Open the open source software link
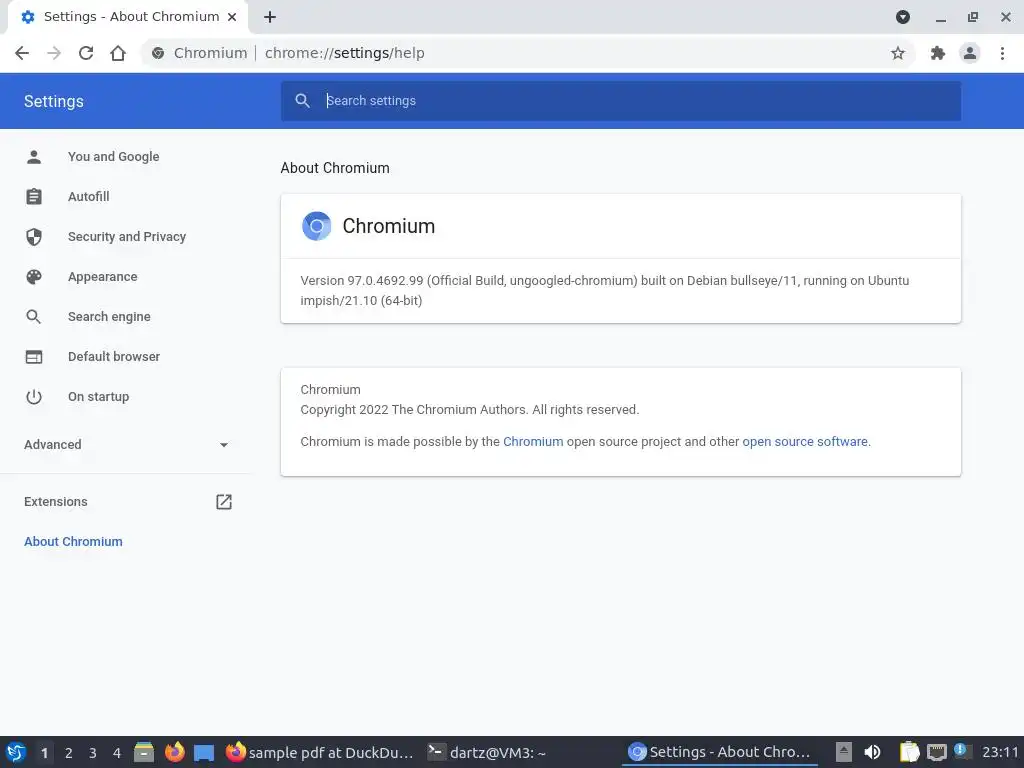Viewport: 1024px width, 768px height. pos(805,441)
